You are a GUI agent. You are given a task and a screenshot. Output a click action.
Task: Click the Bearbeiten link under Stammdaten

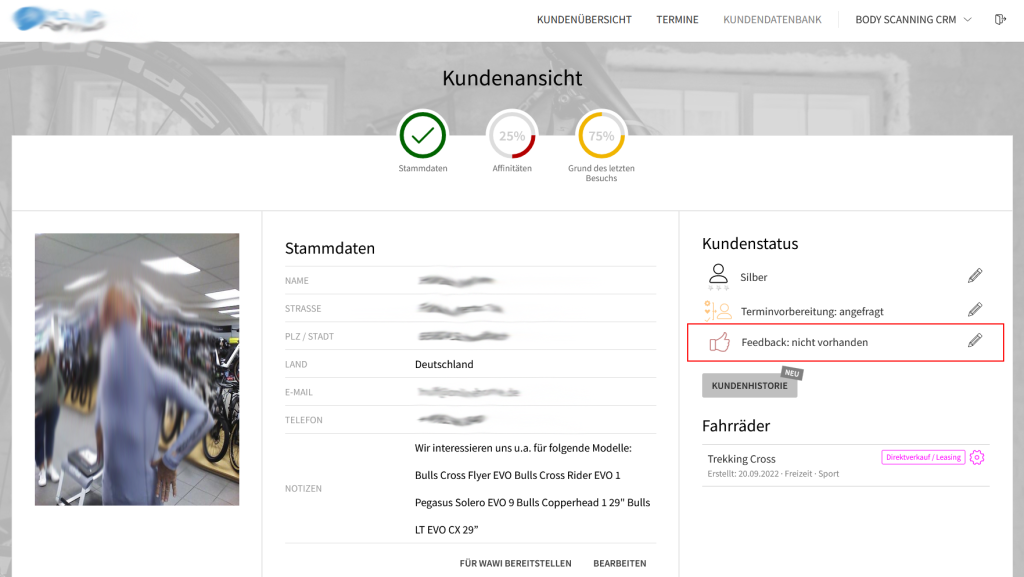pyautogui.click(x=619, y=563)
